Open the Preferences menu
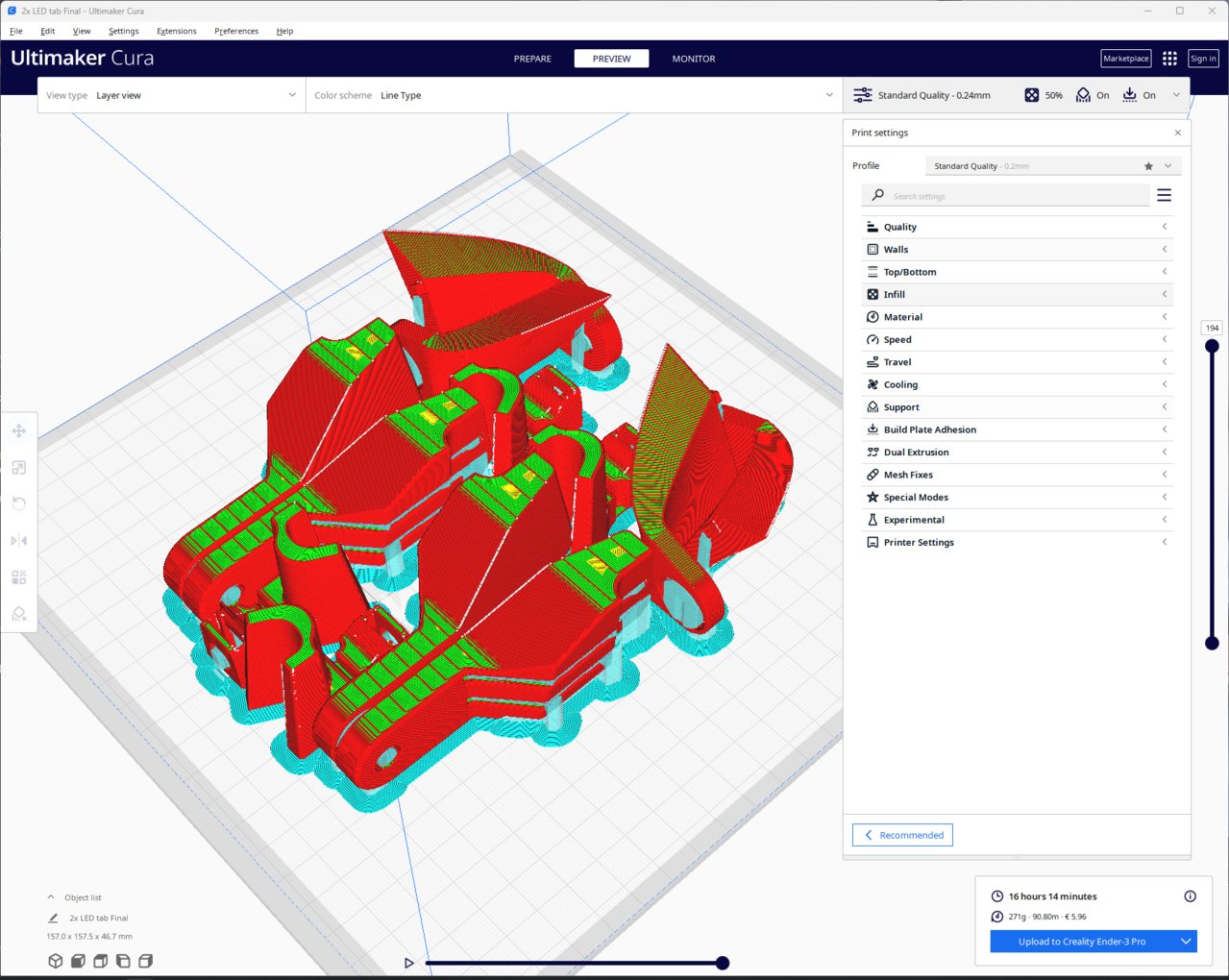This screenshot has height=980, width=1229. pyautogui.click(x=236, y=31)
